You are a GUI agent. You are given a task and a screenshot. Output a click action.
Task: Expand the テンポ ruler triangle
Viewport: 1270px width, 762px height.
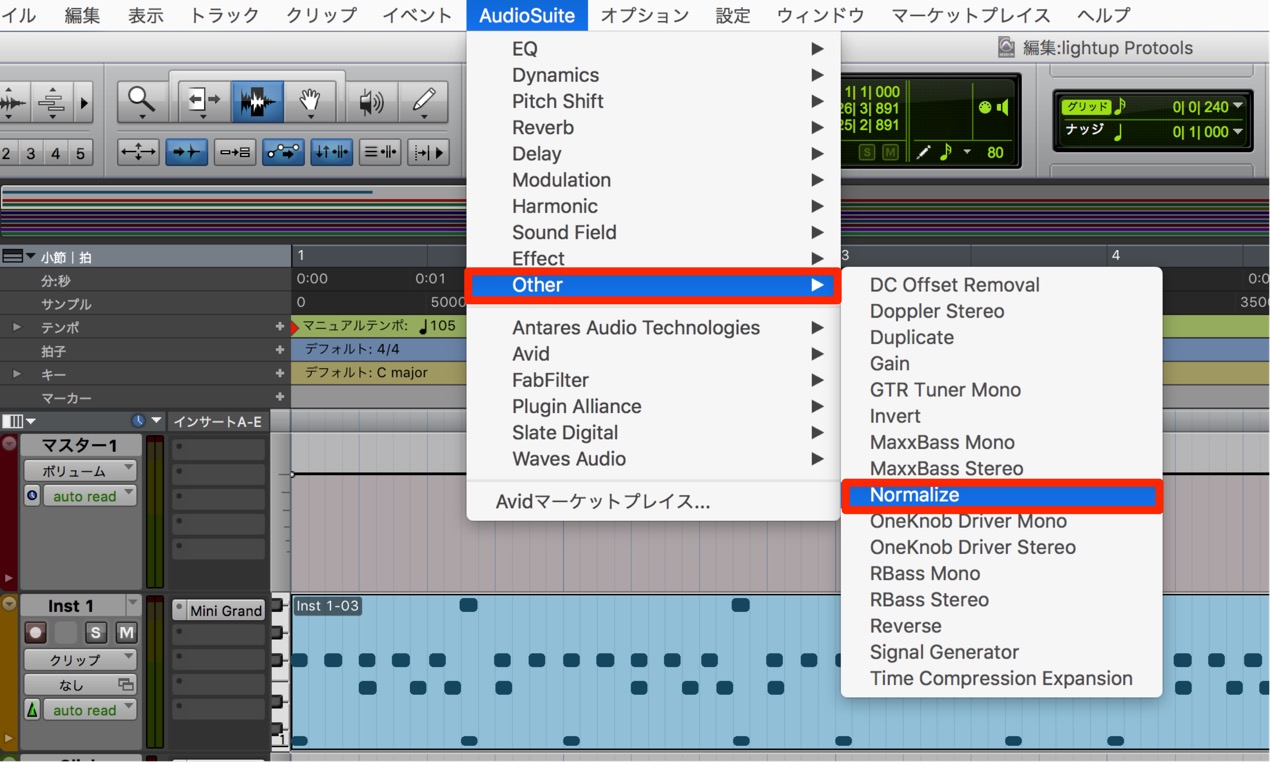pos(16,327)
